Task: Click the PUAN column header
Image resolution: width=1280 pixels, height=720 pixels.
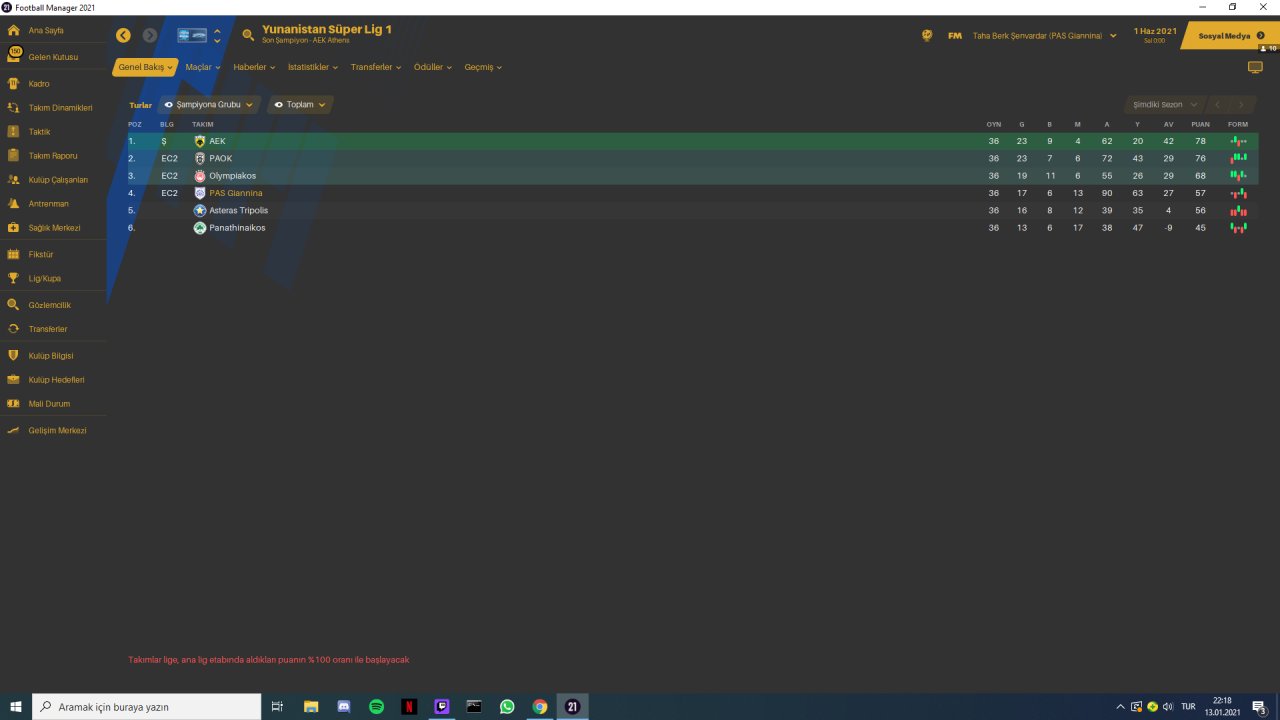Action: pos(1201,125)
